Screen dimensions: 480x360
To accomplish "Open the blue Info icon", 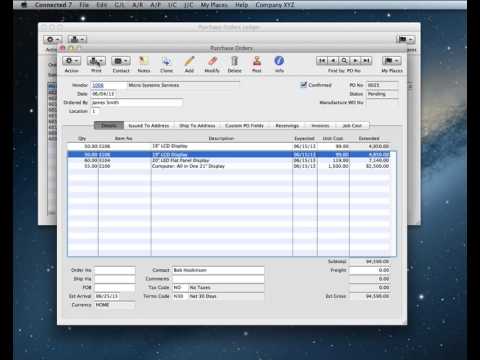I will tap(279, 61).
